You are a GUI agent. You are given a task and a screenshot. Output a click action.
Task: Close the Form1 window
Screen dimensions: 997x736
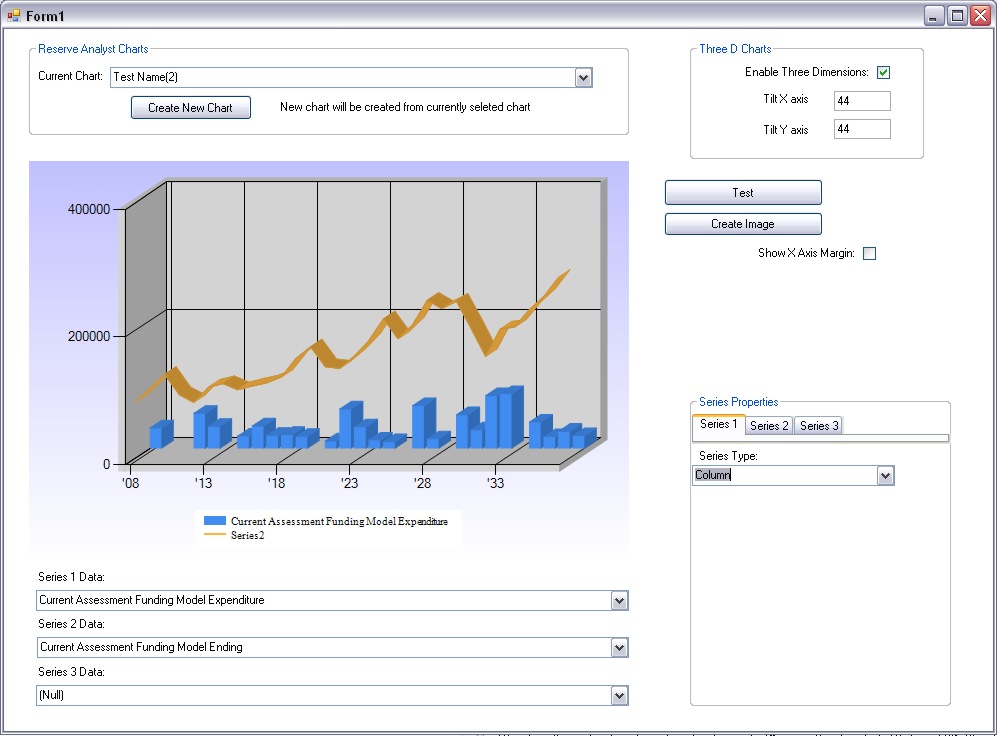click(x=980, y=15)
